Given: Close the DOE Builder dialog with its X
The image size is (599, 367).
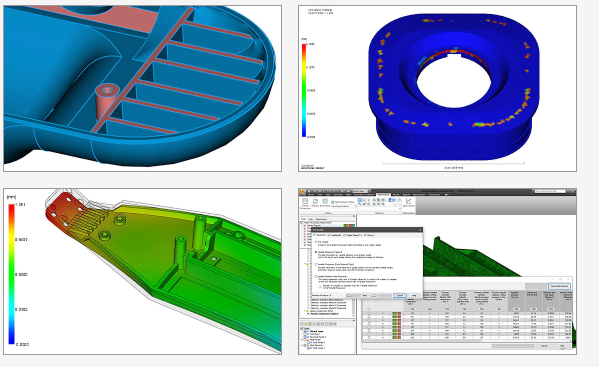Looking at the screenshot, I should pos(420,230).
